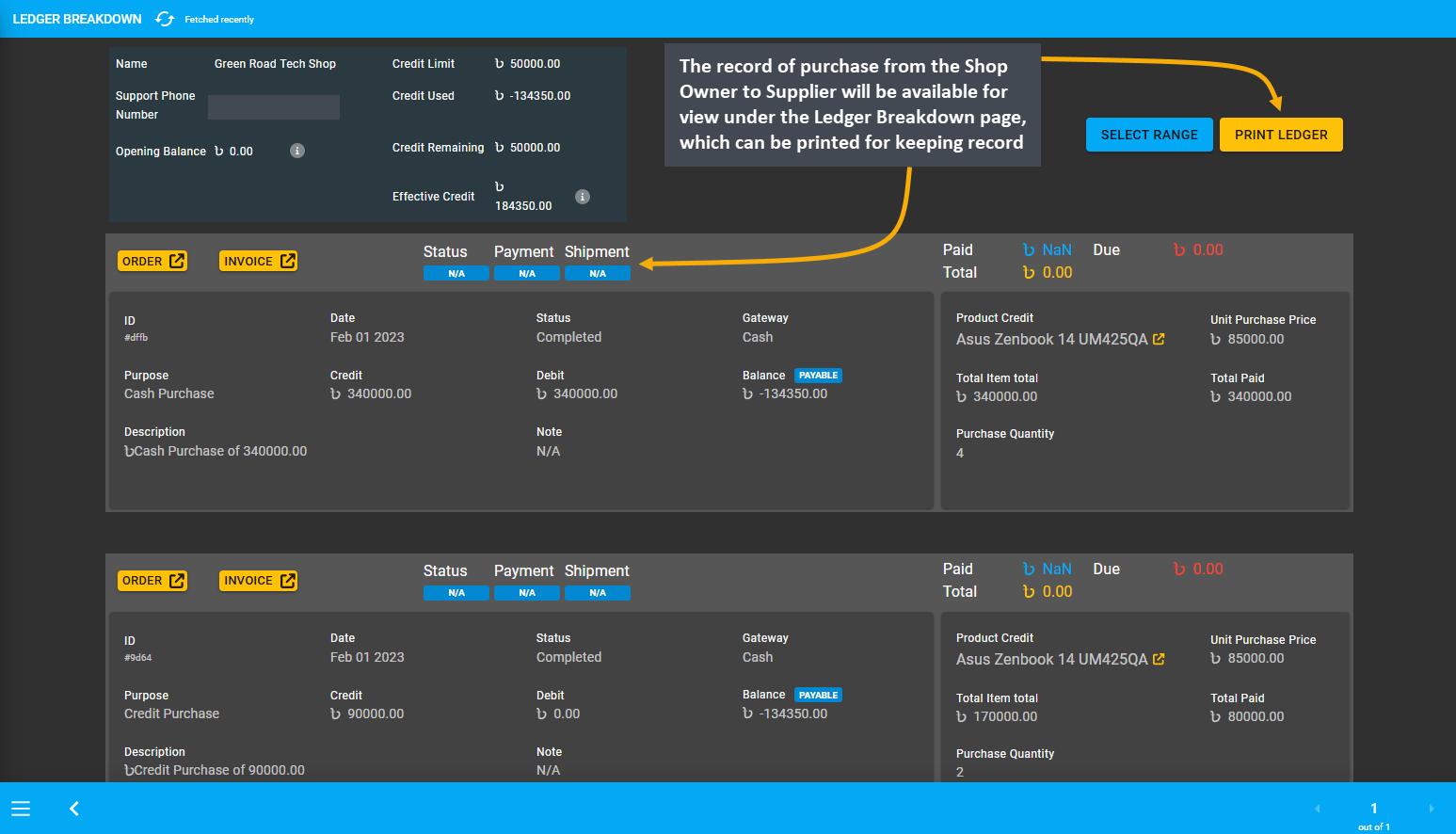Click the 'Cash Purchase' purpose text
The height and width of the screenshot is (834, 1456).
click(169, 393)
